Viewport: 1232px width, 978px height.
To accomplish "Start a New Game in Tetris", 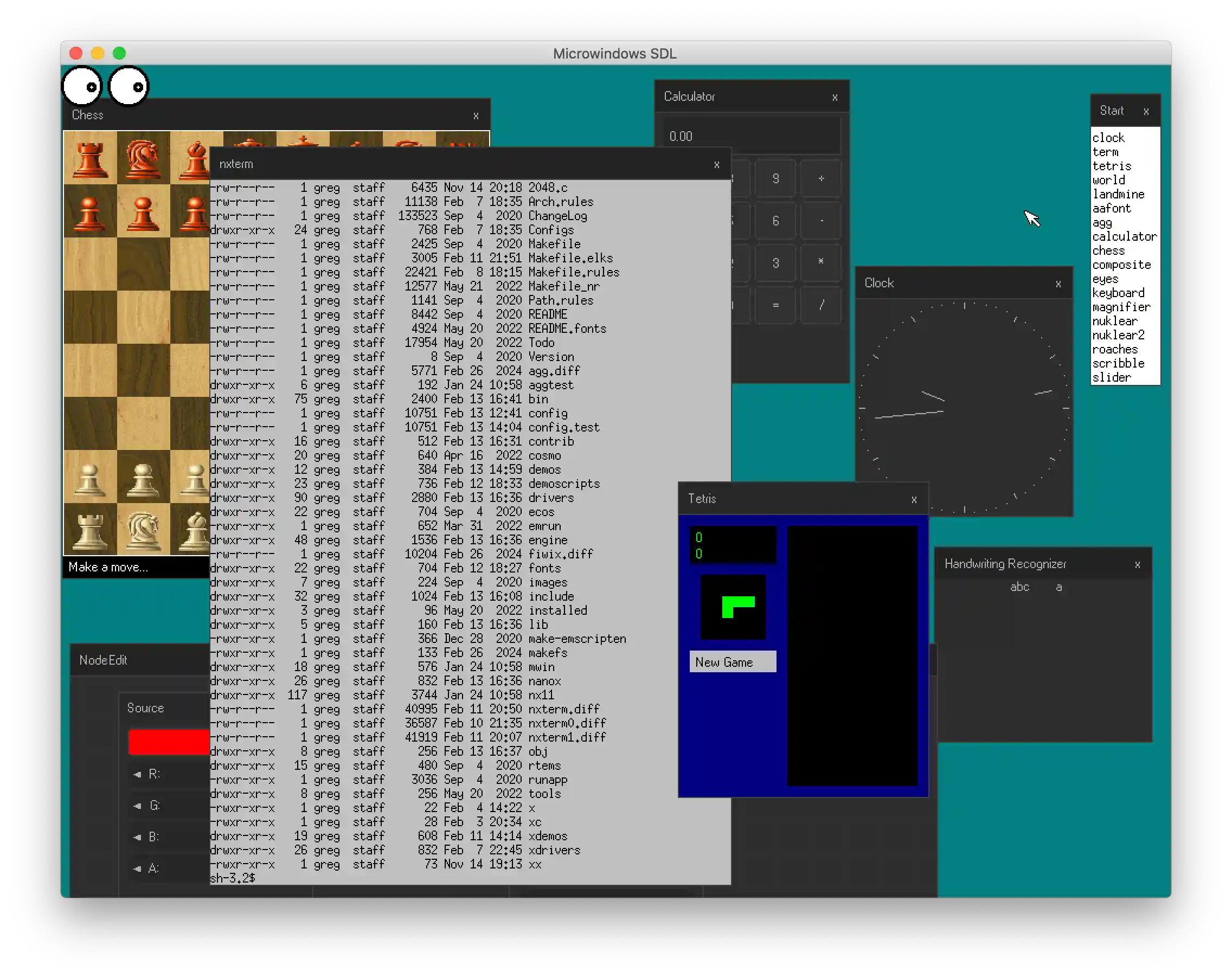I will [x=732, y=662].
